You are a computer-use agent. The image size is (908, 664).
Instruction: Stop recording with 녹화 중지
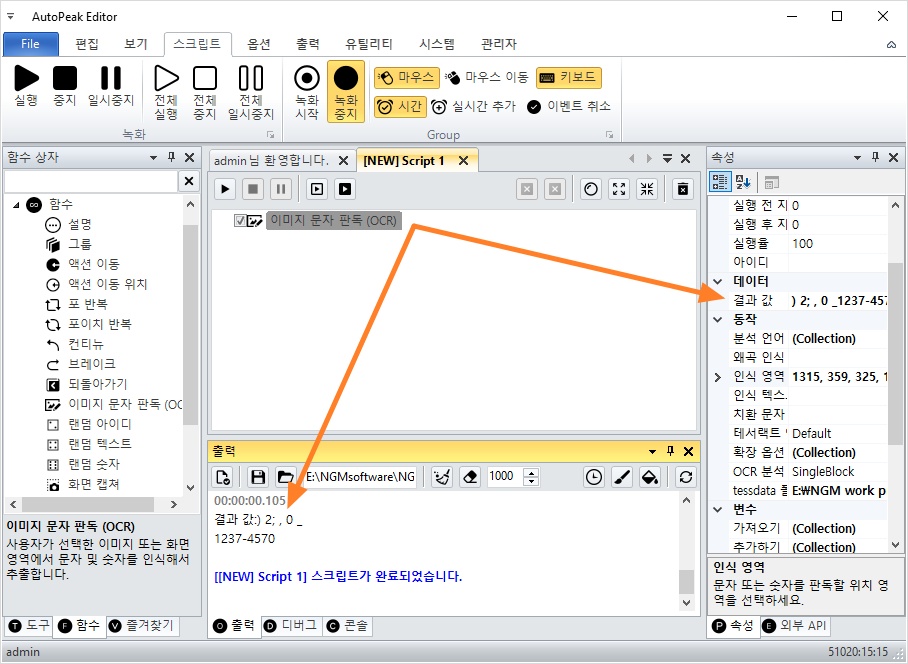(346, 93)
